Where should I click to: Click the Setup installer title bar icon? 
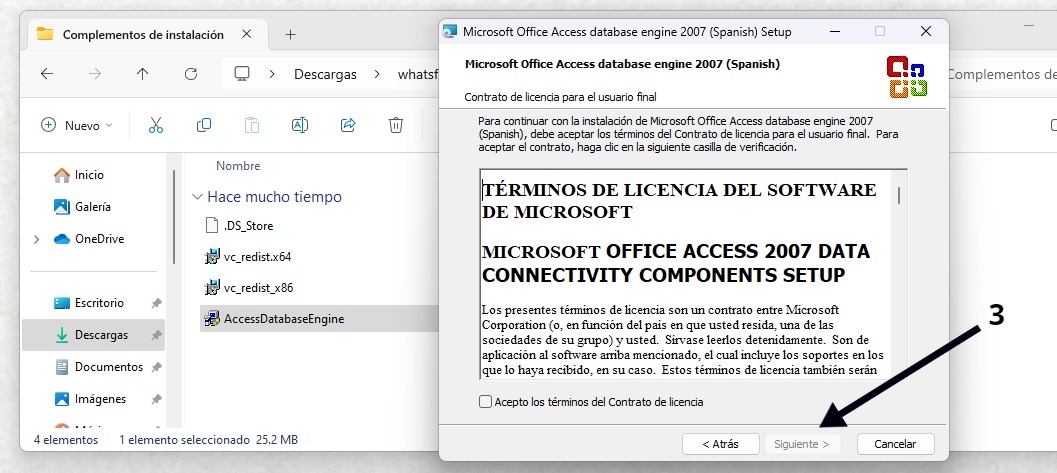[450, 32]
